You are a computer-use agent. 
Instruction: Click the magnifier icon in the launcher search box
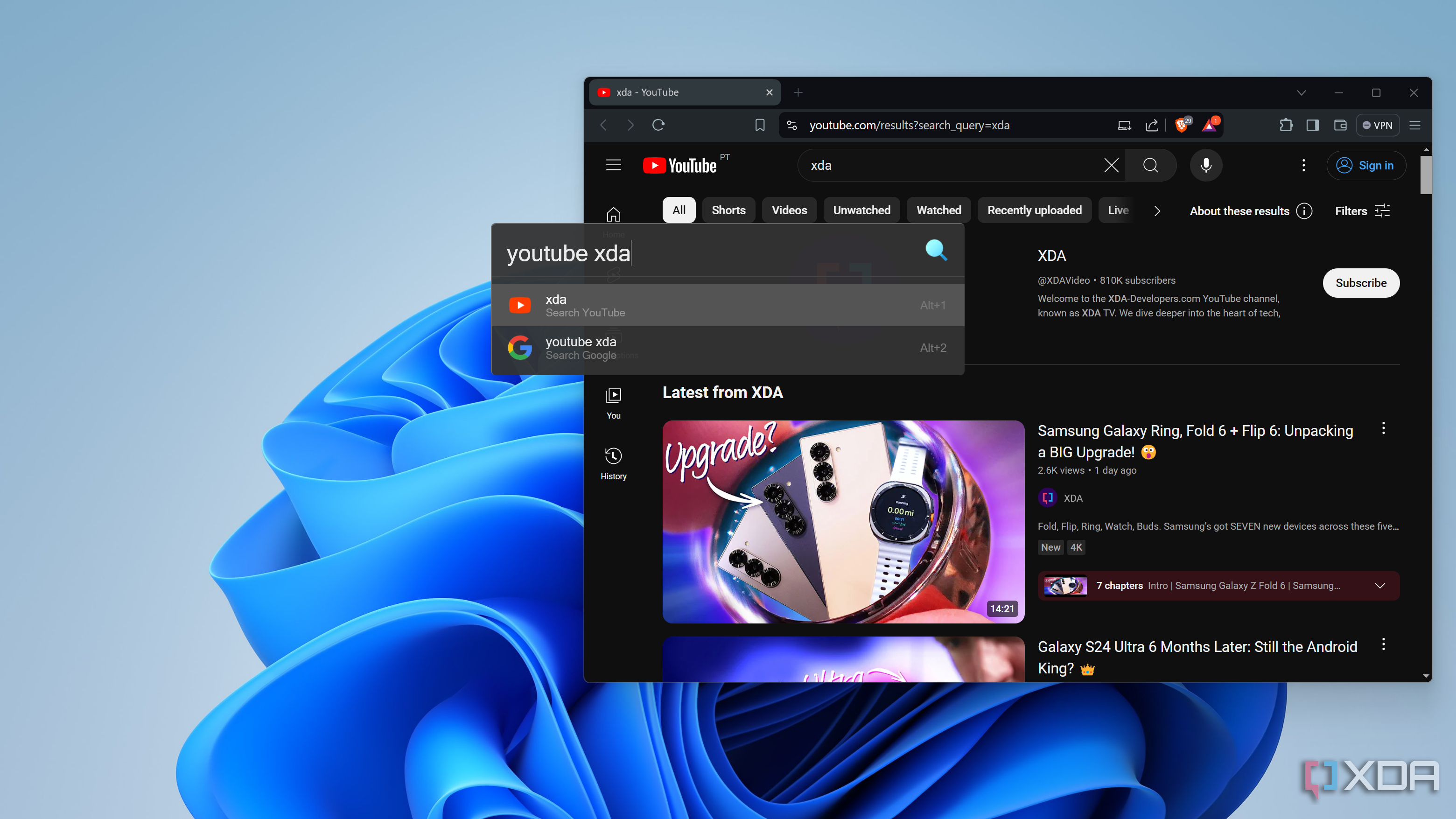click(936, 251)
